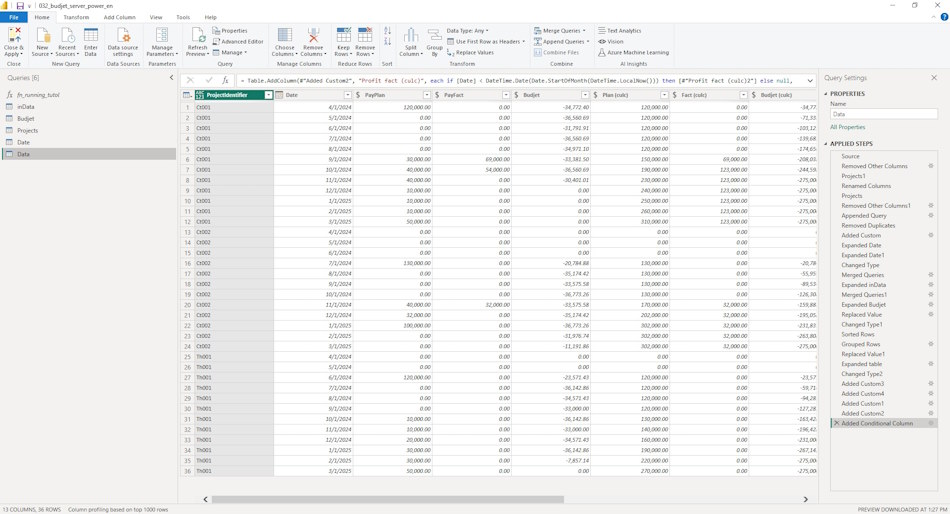Open the Append Queries dropdown
The width and height of the screenshot is (950, 514).
[x=562, y=41]
